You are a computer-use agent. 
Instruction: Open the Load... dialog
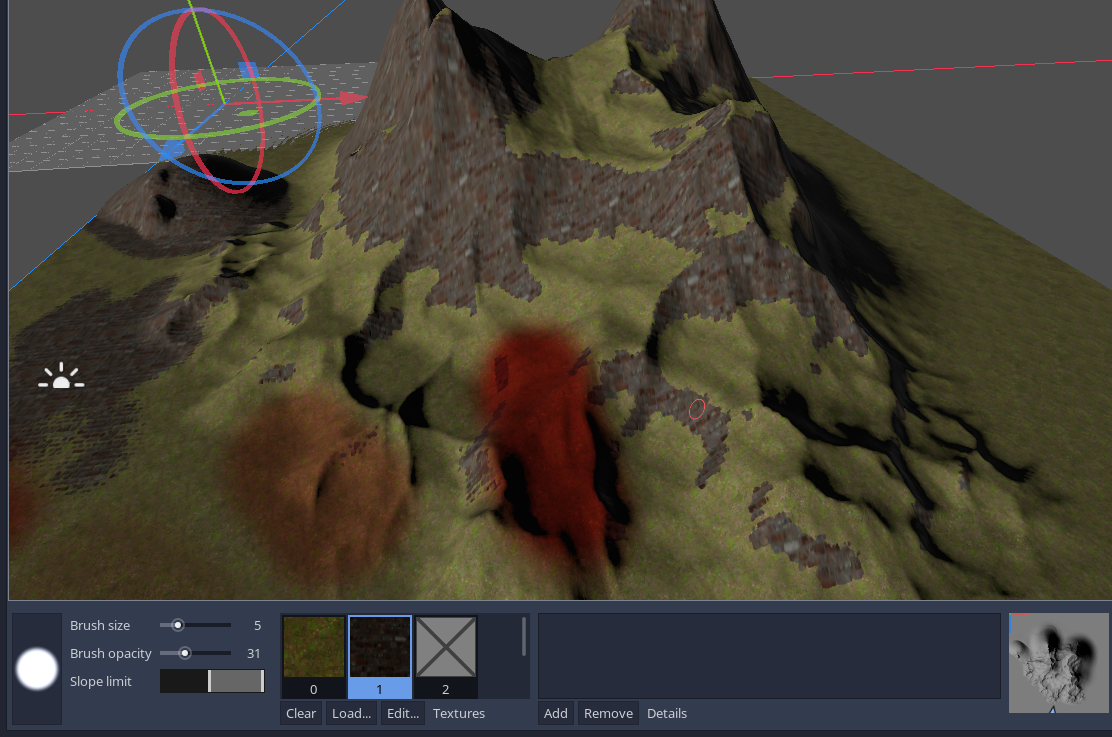pyautogui.click(x=351, y=713)
